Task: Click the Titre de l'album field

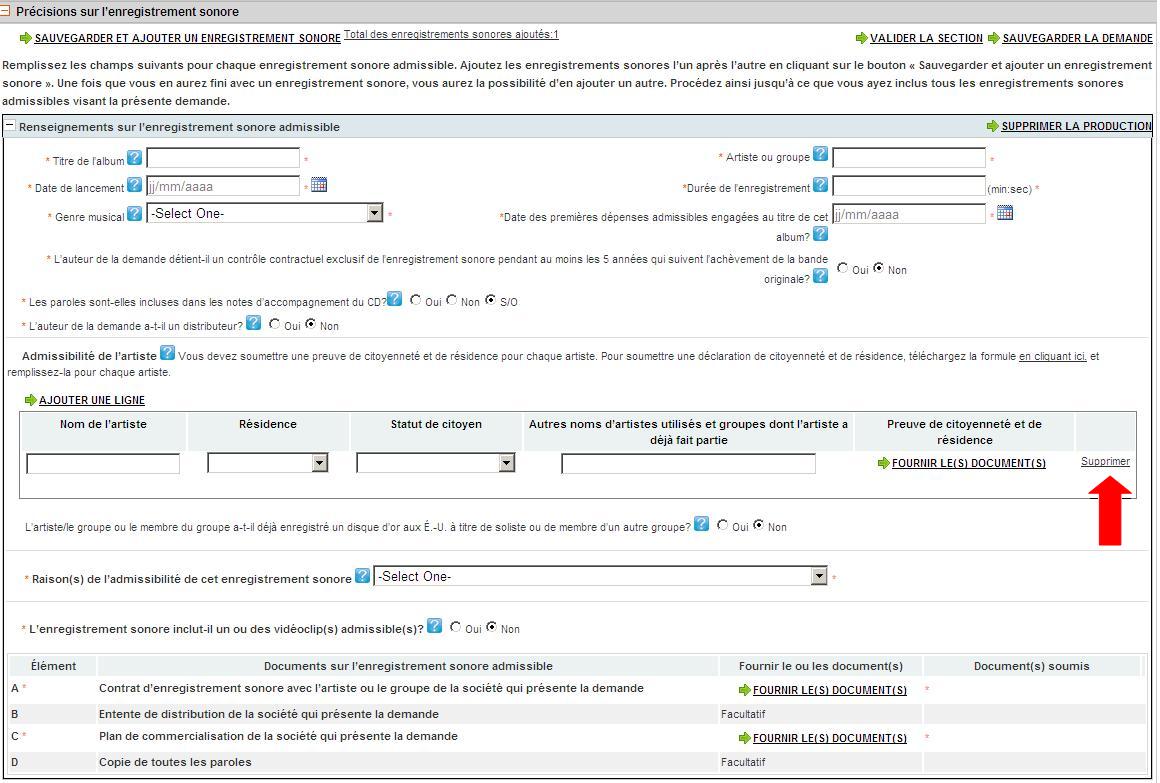Action: click(223, 158)
